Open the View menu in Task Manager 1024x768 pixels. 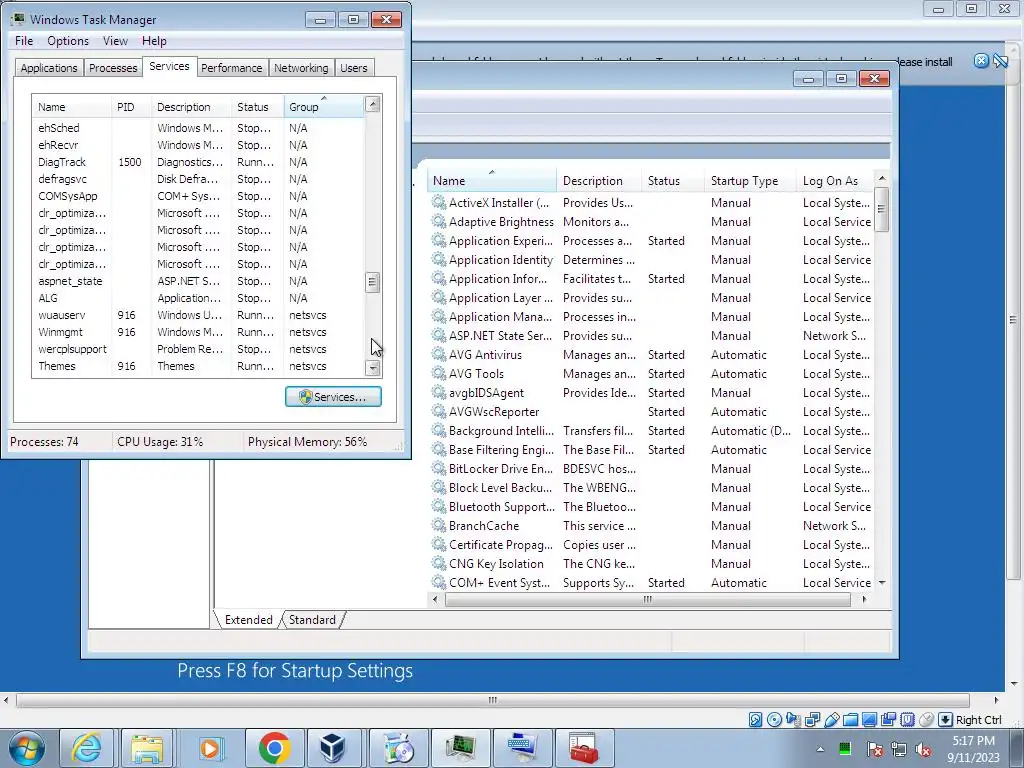[x=115, y=40]
